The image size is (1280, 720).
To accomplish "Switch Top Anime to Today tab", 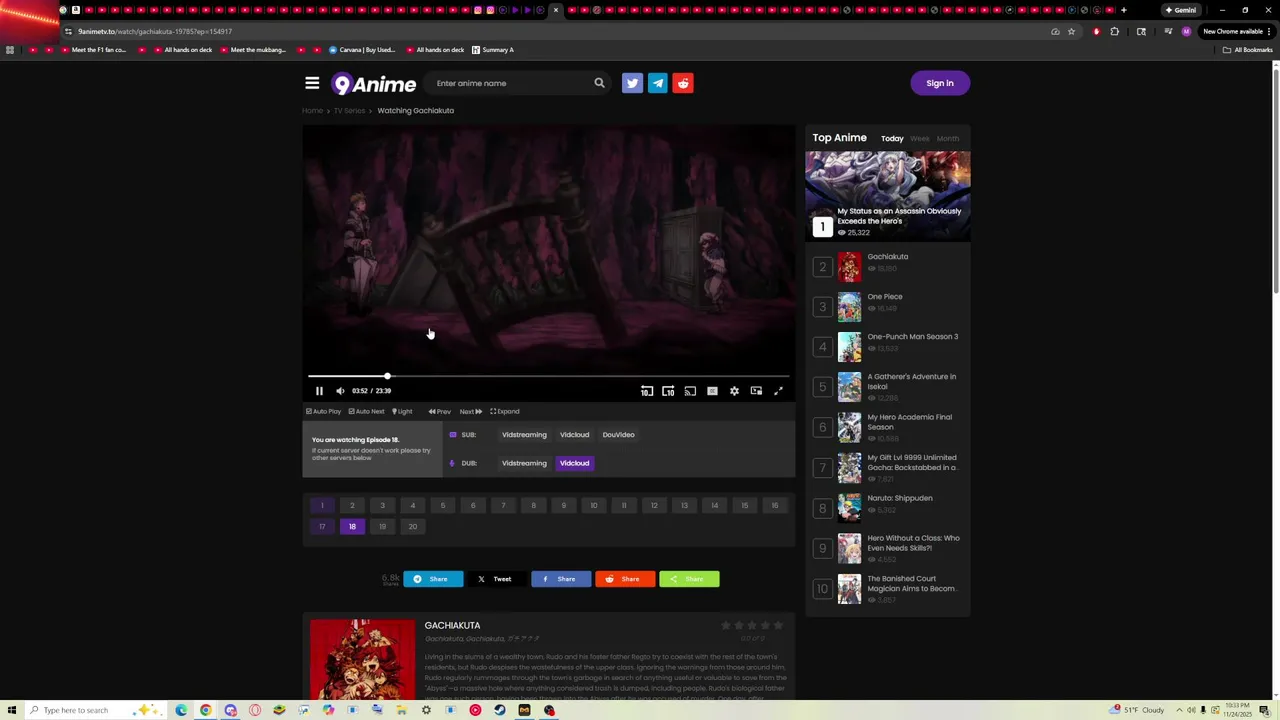I will (x=892, y=139).
